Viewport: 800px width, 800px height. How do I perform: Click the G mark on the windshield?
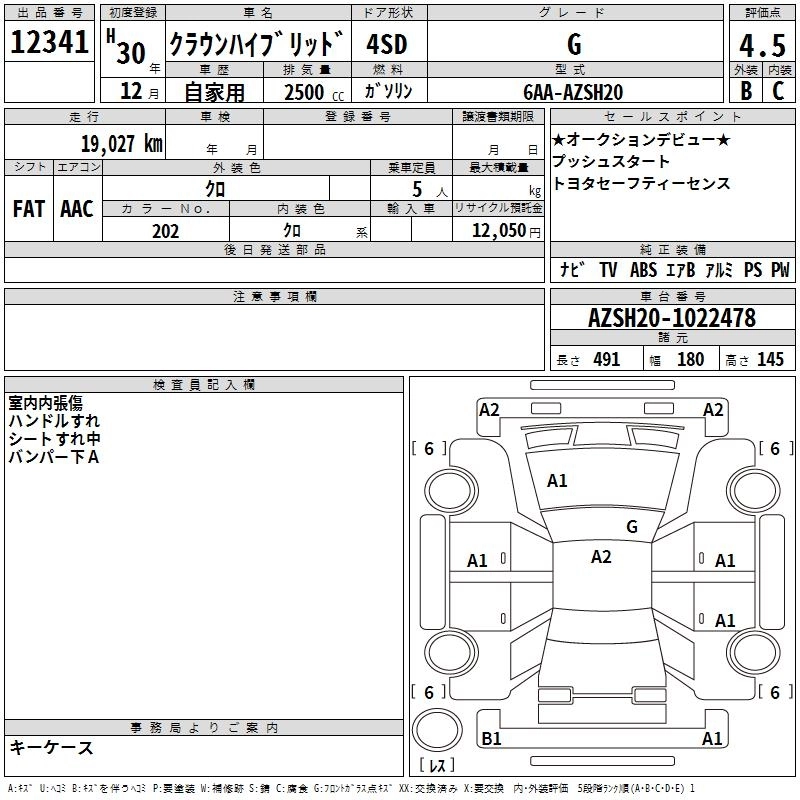tap(632, 527)
